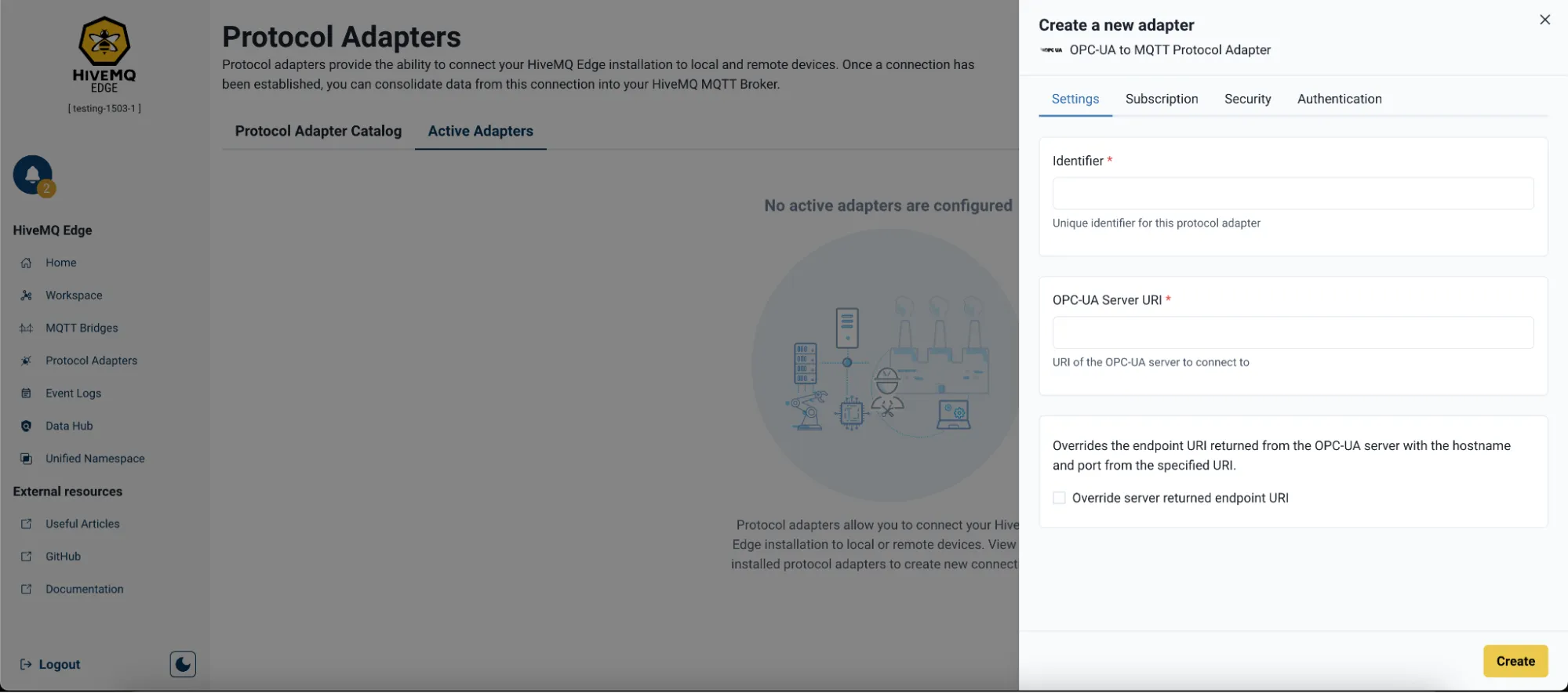Click 'URI of the OPC-UA server to connect to'

pos(1151,362)
